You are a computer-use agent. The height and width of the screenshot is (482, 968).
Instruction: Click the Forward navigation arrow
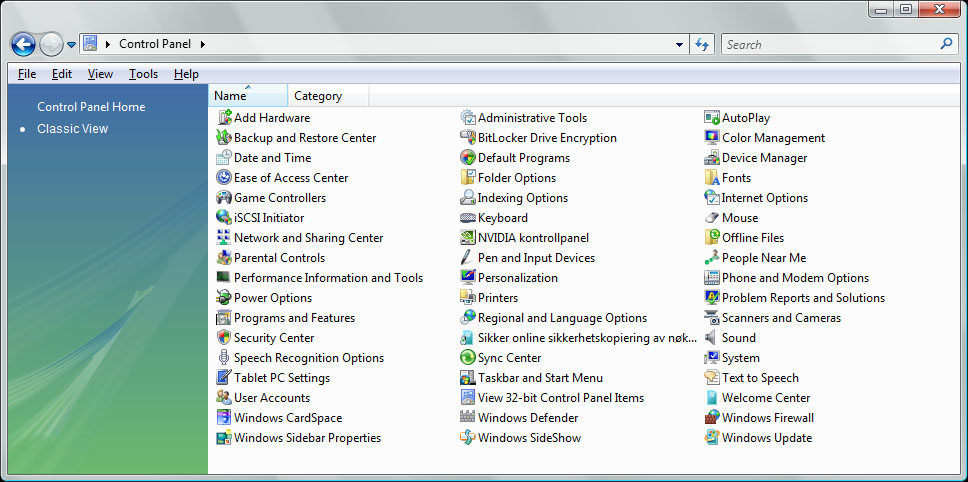[x=51, y=44]
